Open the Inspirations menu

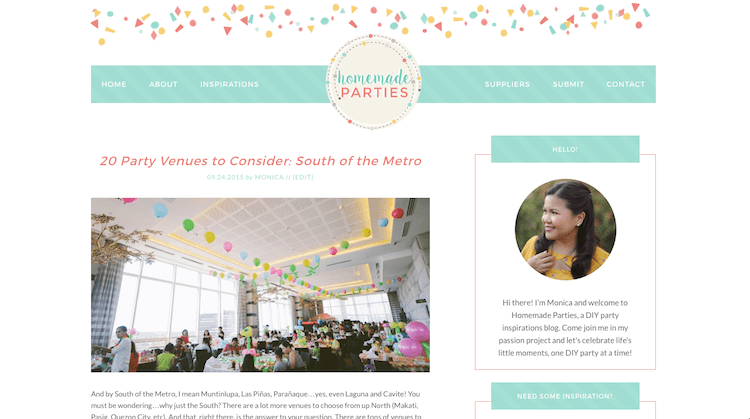229,84
